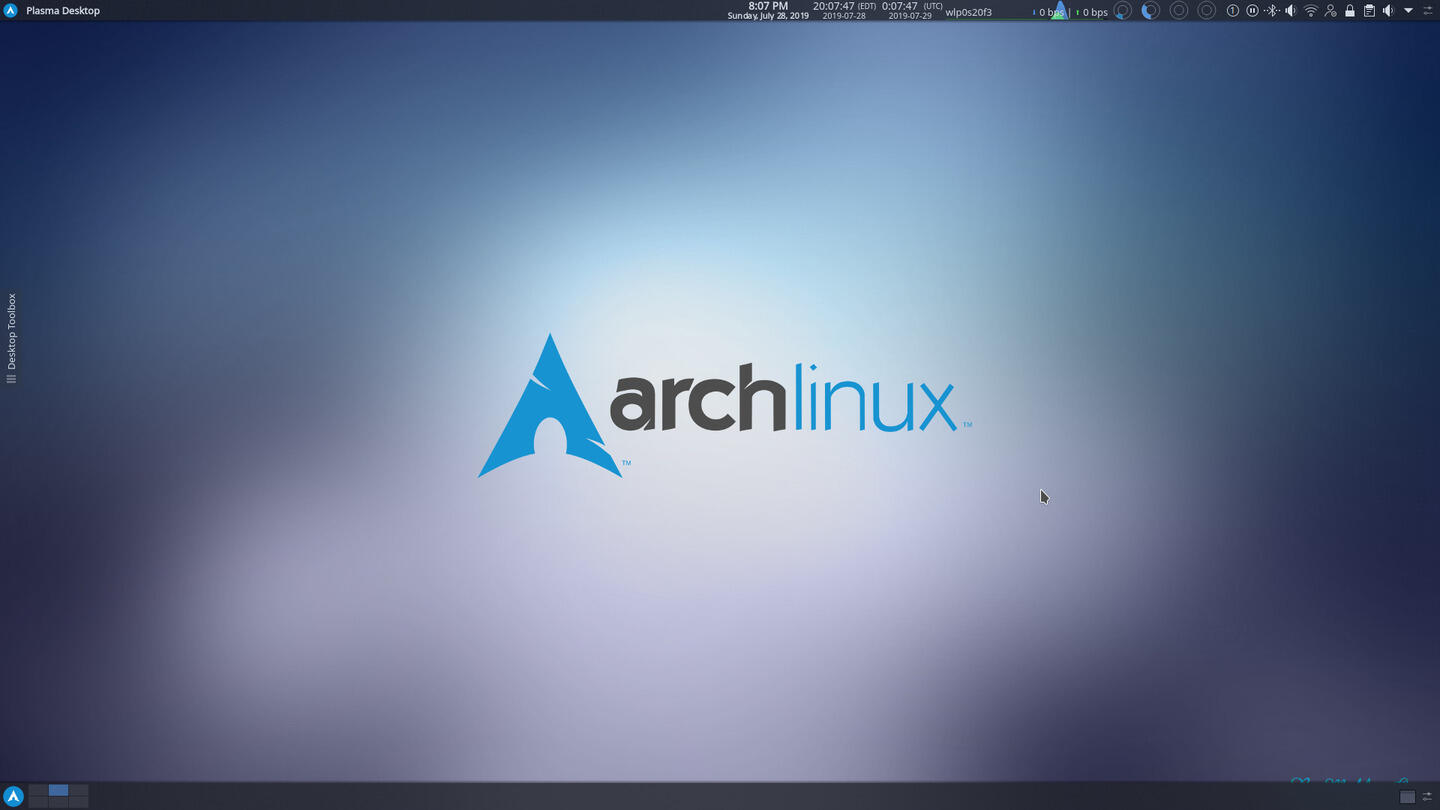Switch to the first virtual desktop in pager

pos(38,790)
